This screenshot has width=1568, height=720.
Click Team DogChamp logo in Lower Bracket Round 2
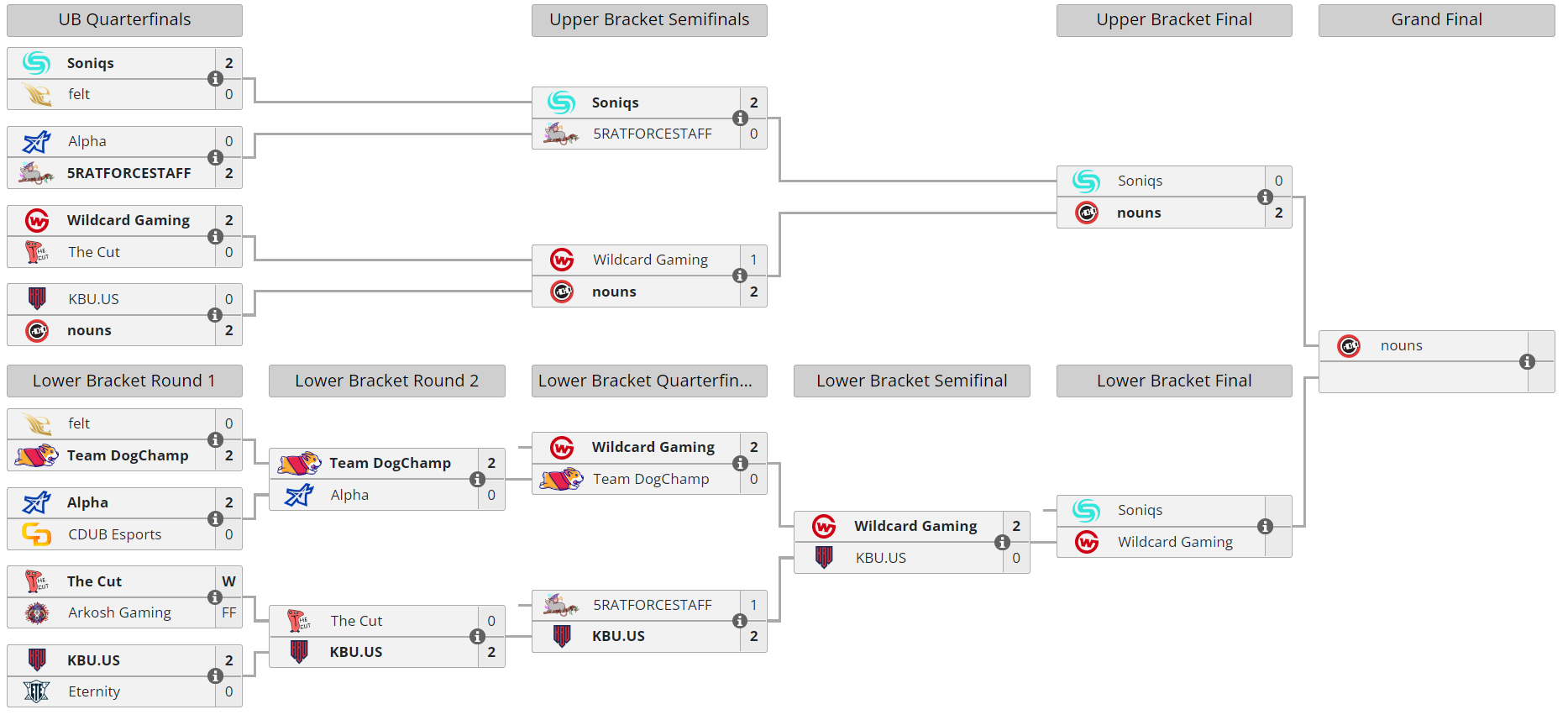299,463
